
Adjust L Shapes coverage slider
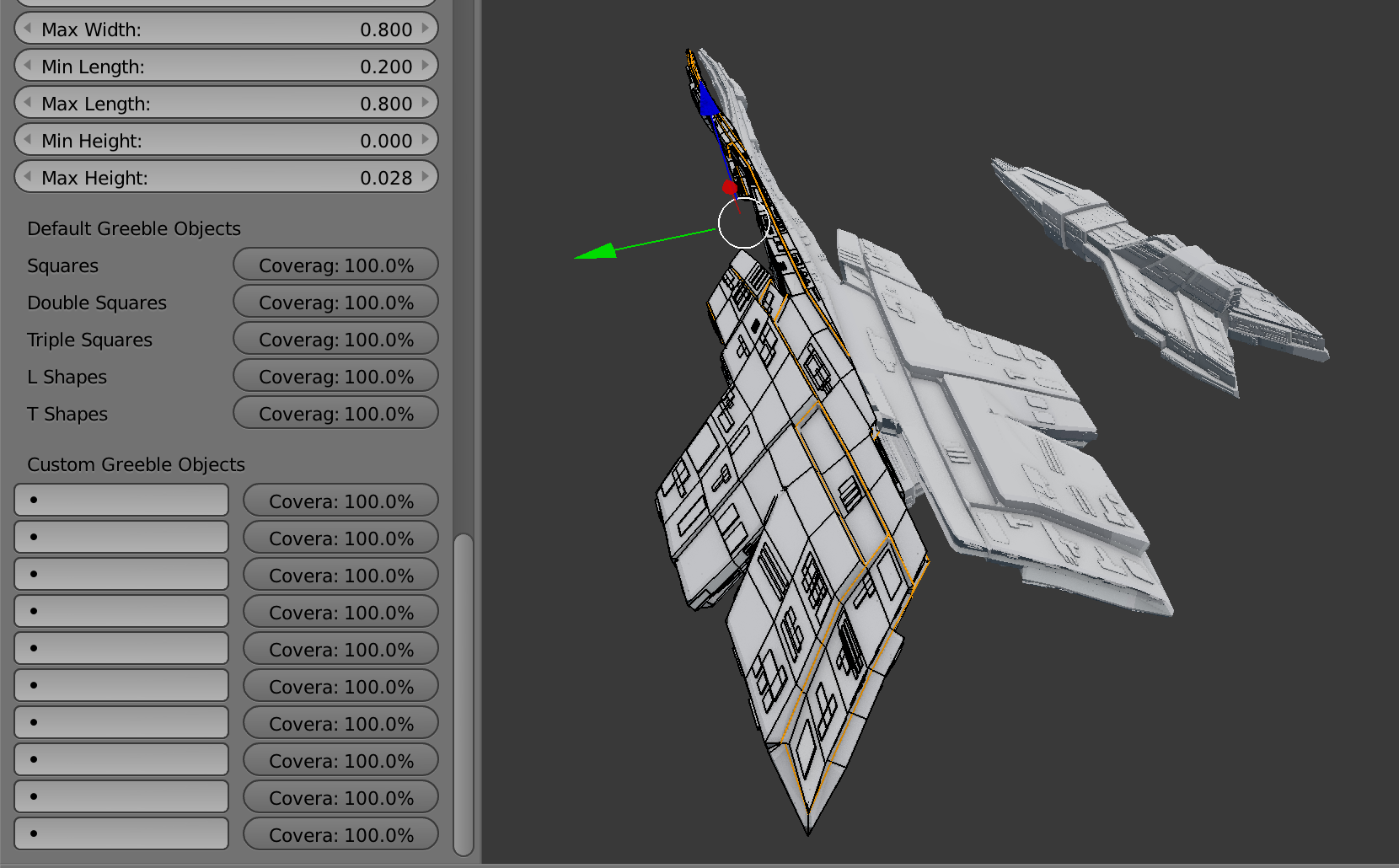335,376
